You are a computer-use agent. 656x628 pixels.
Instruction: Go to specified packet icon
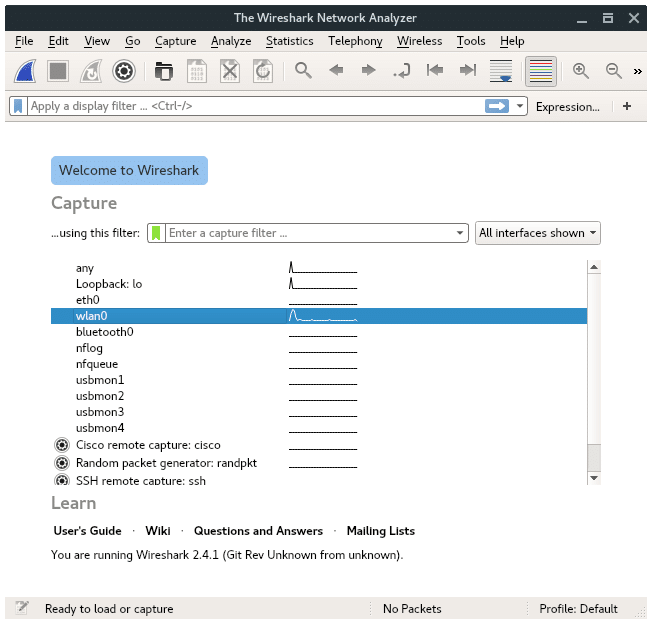pos(402,71)
